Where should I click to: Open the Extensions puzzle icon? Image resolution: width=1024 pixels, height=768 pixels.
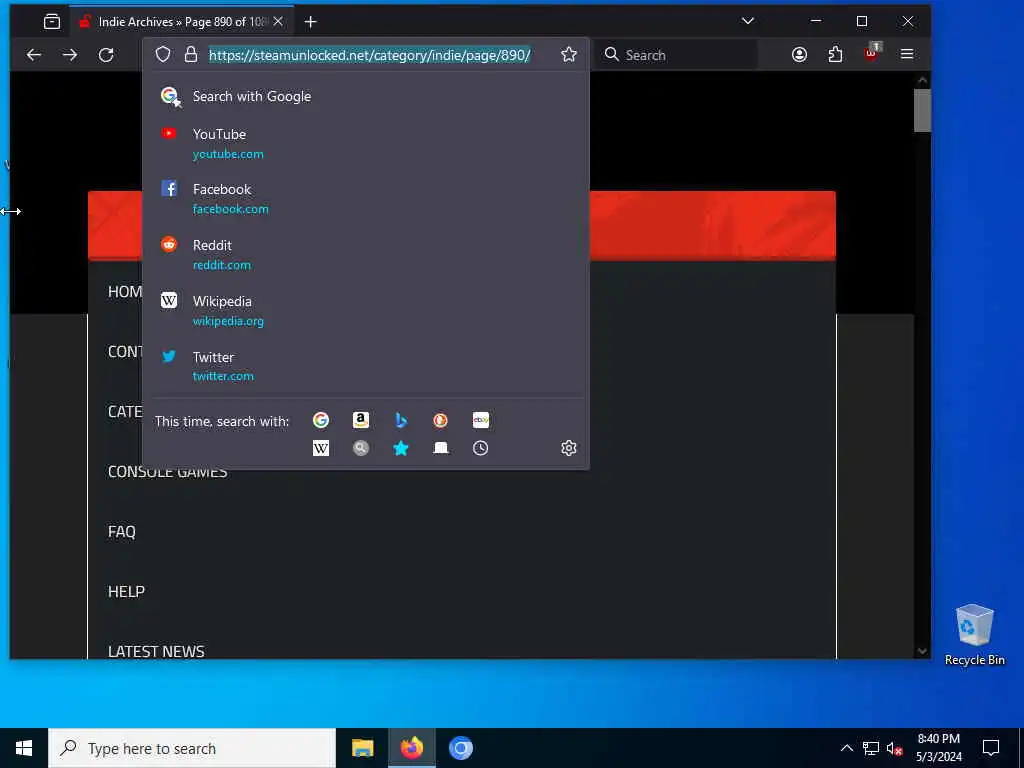click(x=835, y=54)
